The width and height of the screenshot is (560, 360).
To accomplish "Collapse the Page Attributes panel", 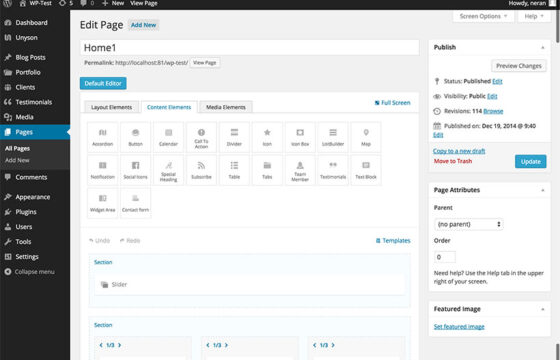I will click(x=542, y=190).
